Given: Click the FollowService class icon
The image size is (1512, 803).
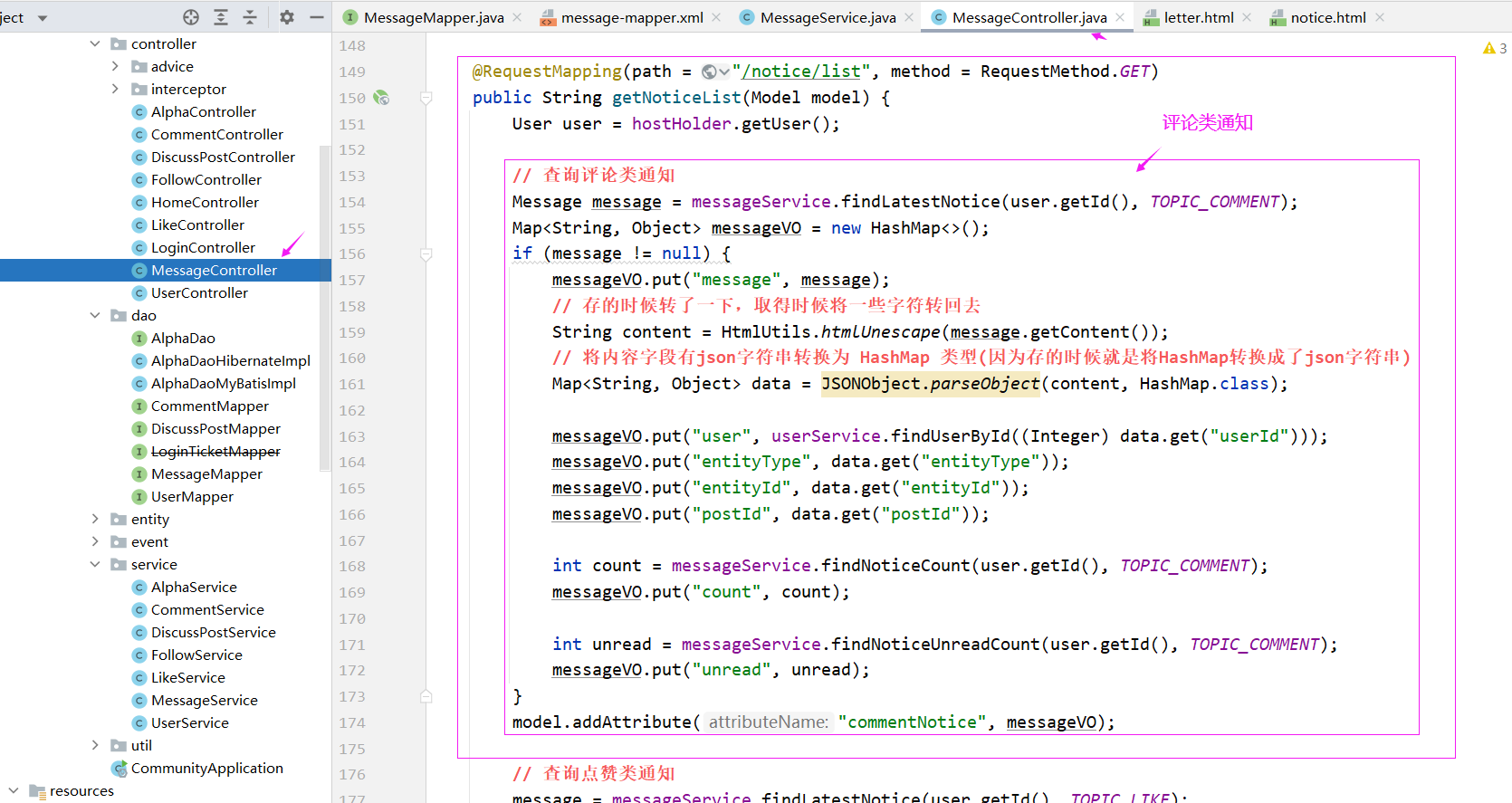Looking at the screenshot, I should coord(139,655).
